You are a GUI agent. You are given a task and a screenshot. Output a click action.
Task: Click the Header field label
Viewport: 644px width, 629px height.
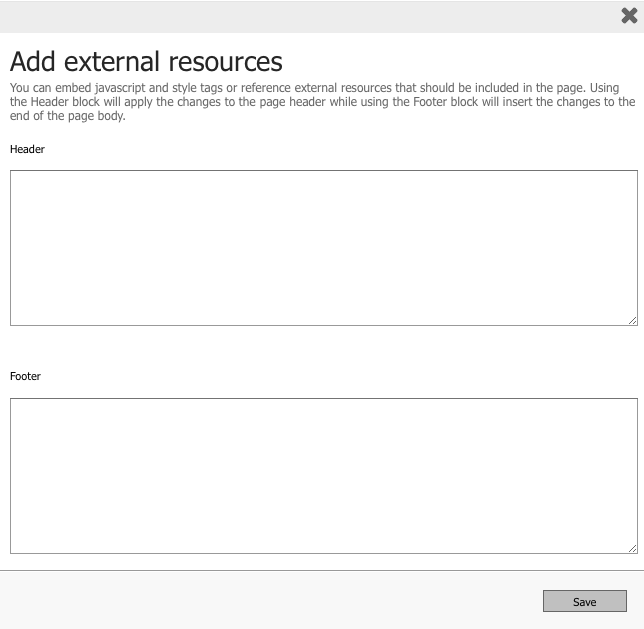pyautogui.click(x=27, y=149)
